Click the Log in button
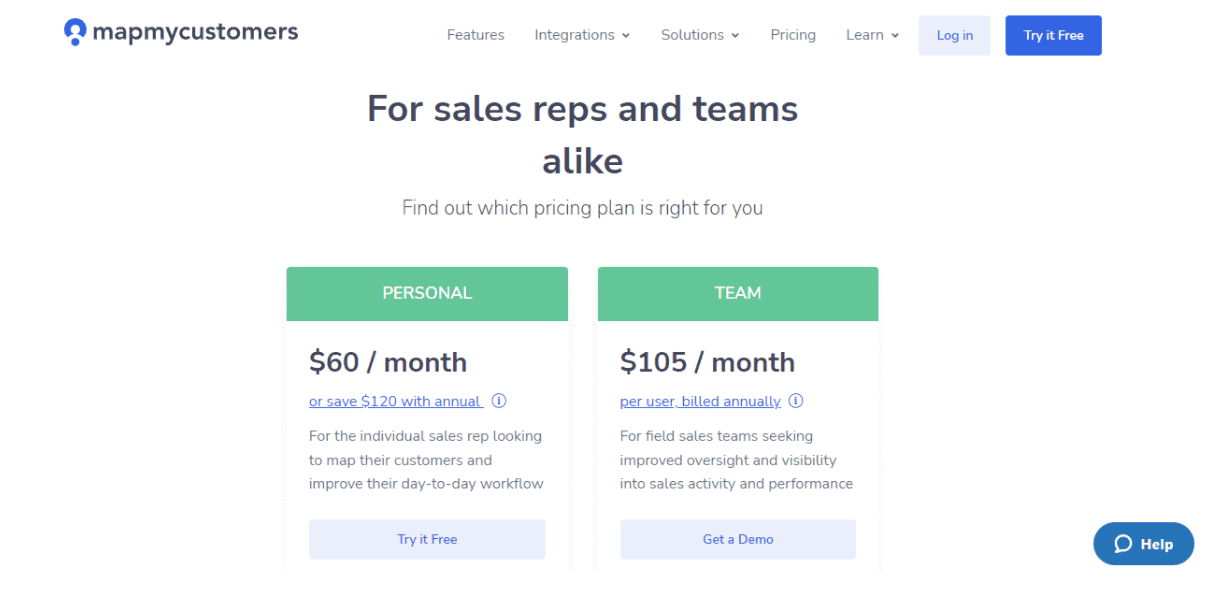This screenshot has width=1212, height=606. pyautogui.click(x=955, y=35)
